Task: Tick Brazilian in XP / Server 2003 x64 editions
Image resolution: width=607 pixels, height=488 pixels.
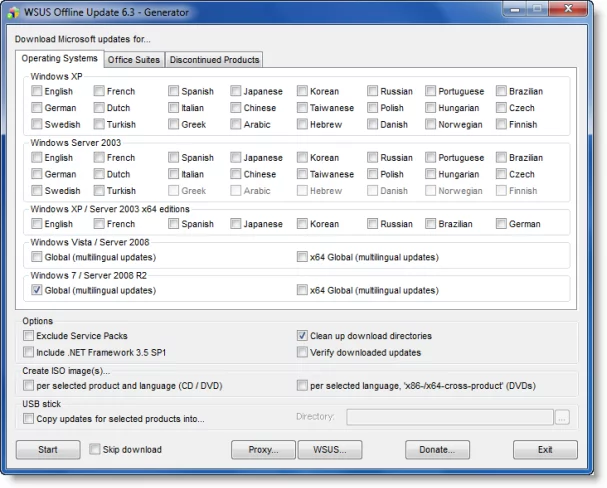Action: pyautogui.click(x=430, y=224)
